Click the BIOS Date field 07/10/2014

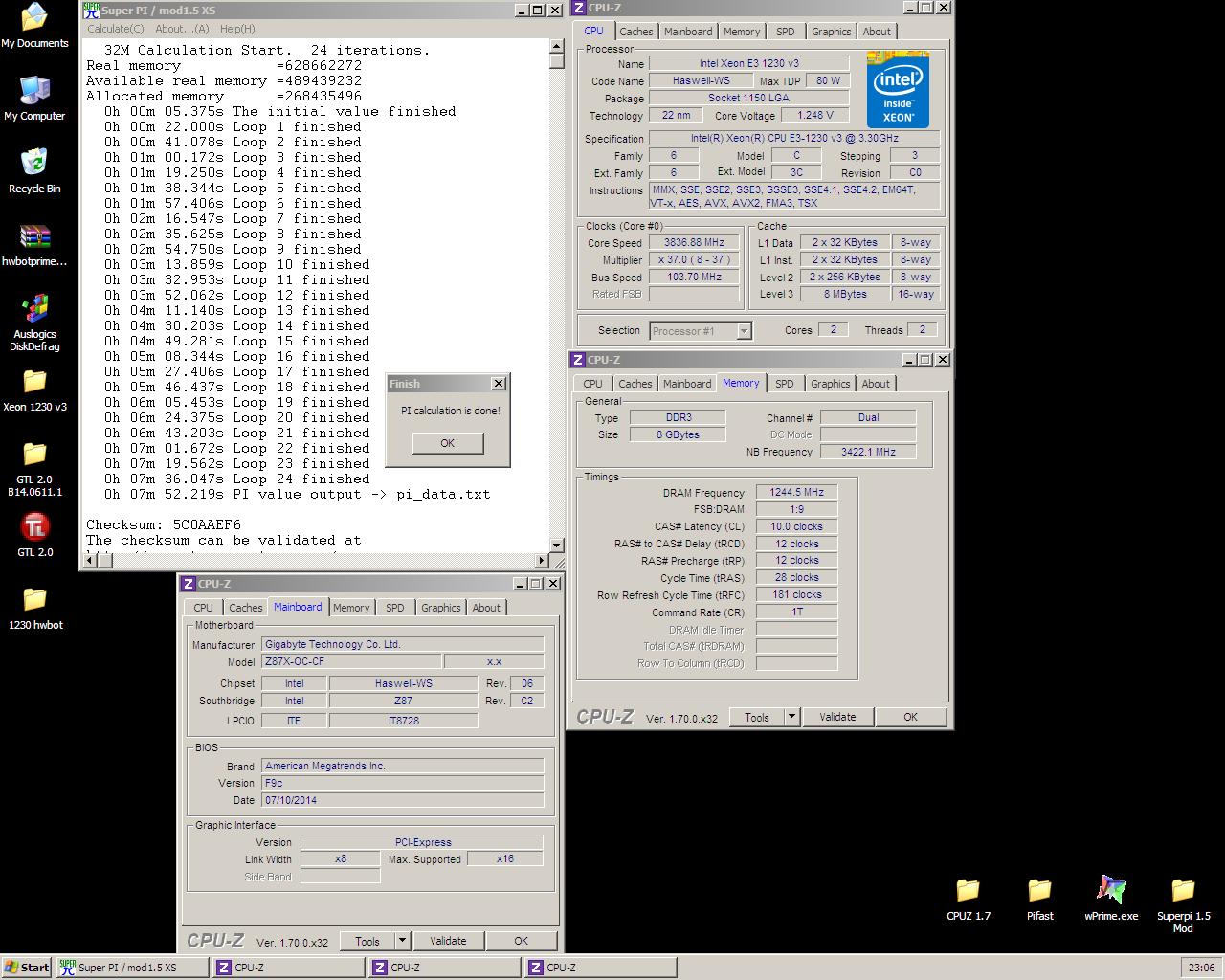click(403, 800)
